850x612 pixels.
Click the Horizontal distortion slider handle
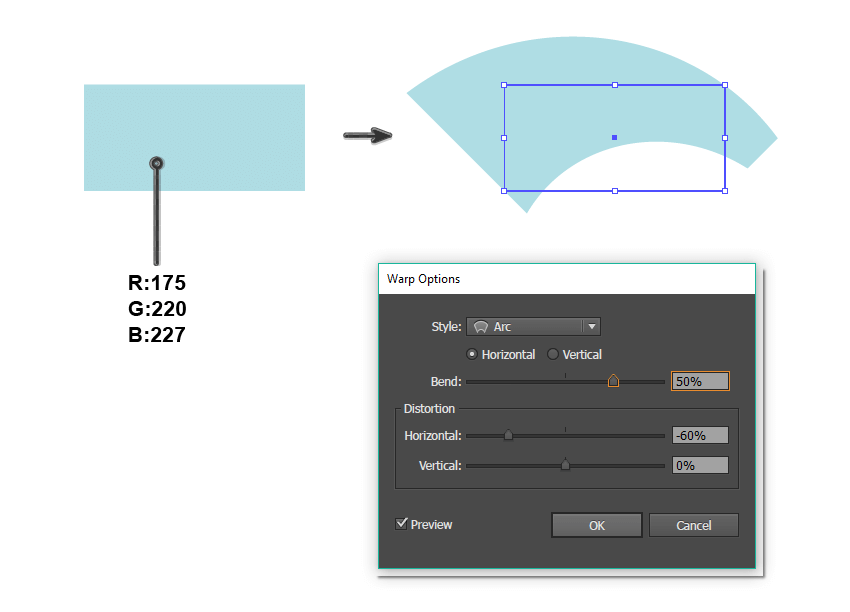[x=508, y=435]
